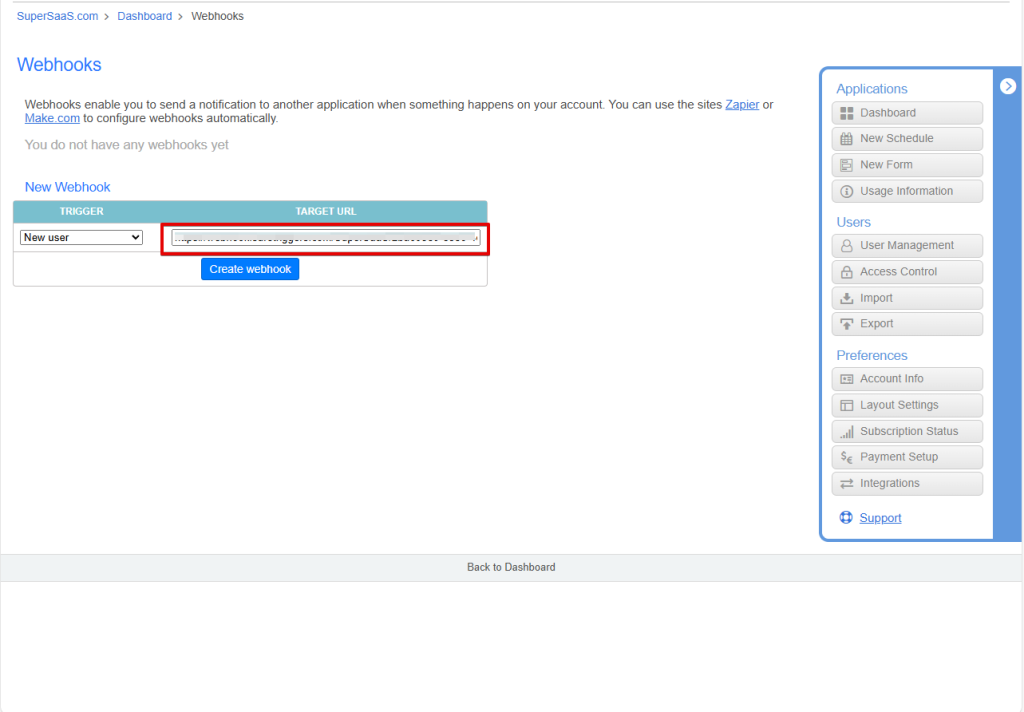Click the Support lifebuoy icon

(845, 518)
